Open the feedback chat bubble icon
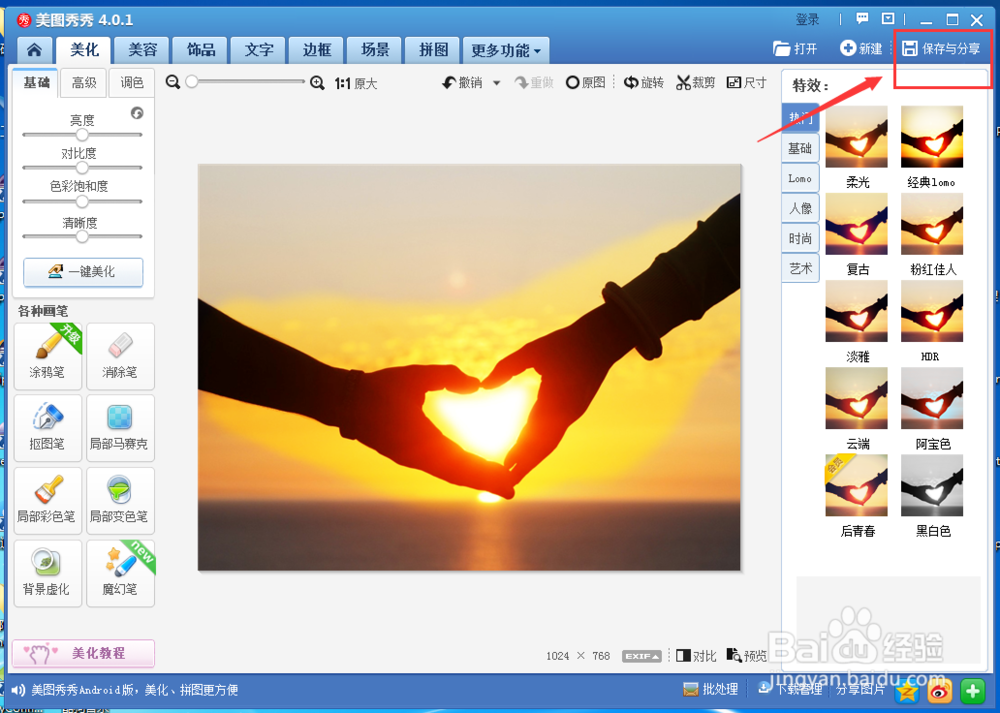 pyautogui.click(x=862, y=18)
